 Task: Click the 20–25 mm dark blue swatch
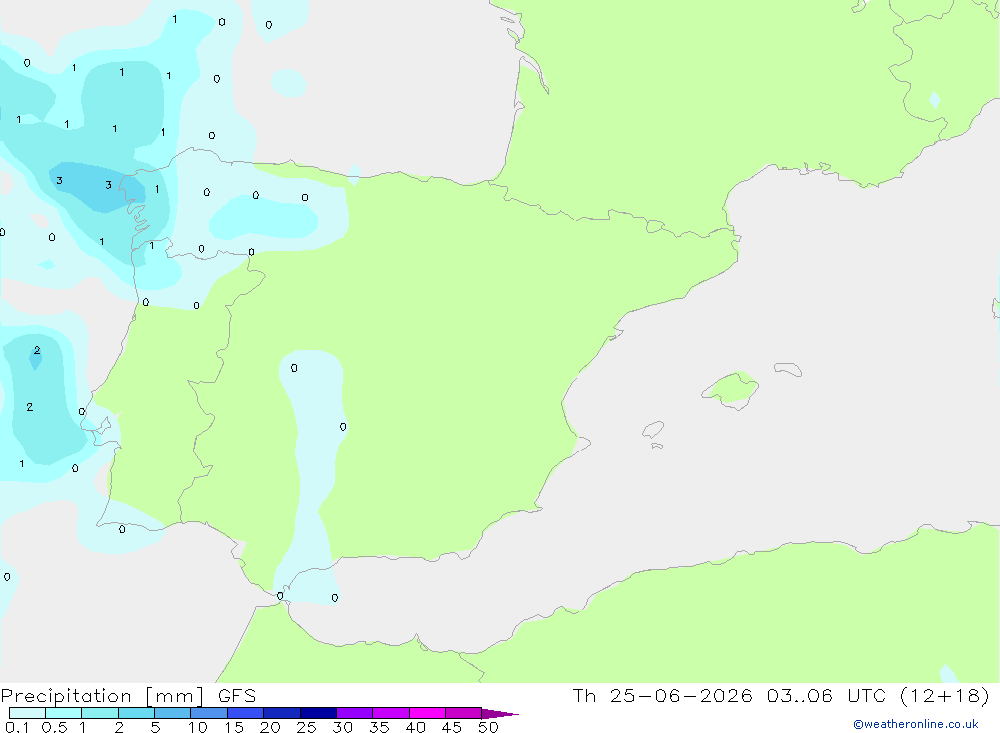click(x=282, y=713)
